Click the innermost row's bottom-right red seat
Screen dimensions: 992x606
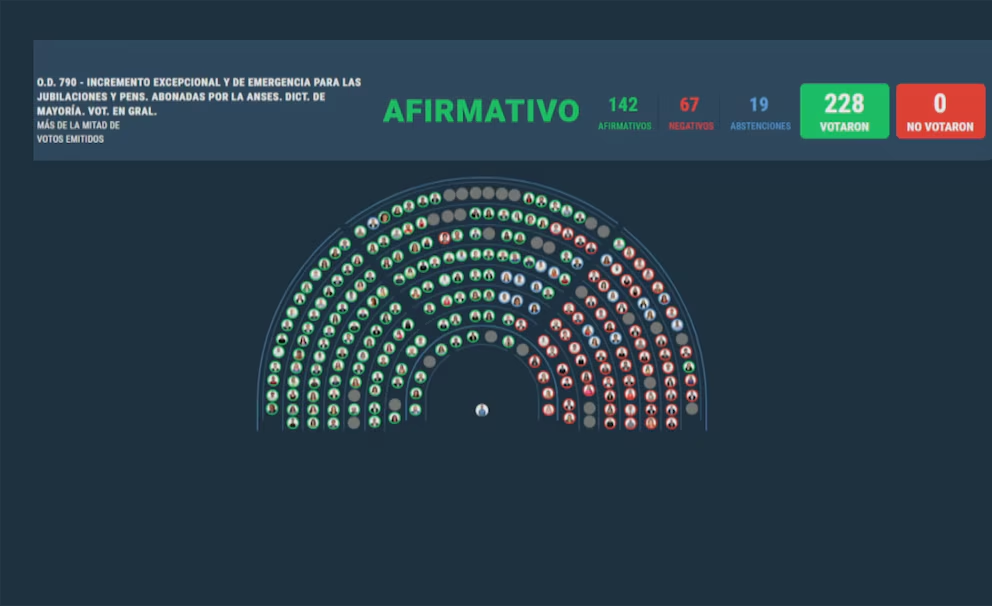click(x=548, y=409)
